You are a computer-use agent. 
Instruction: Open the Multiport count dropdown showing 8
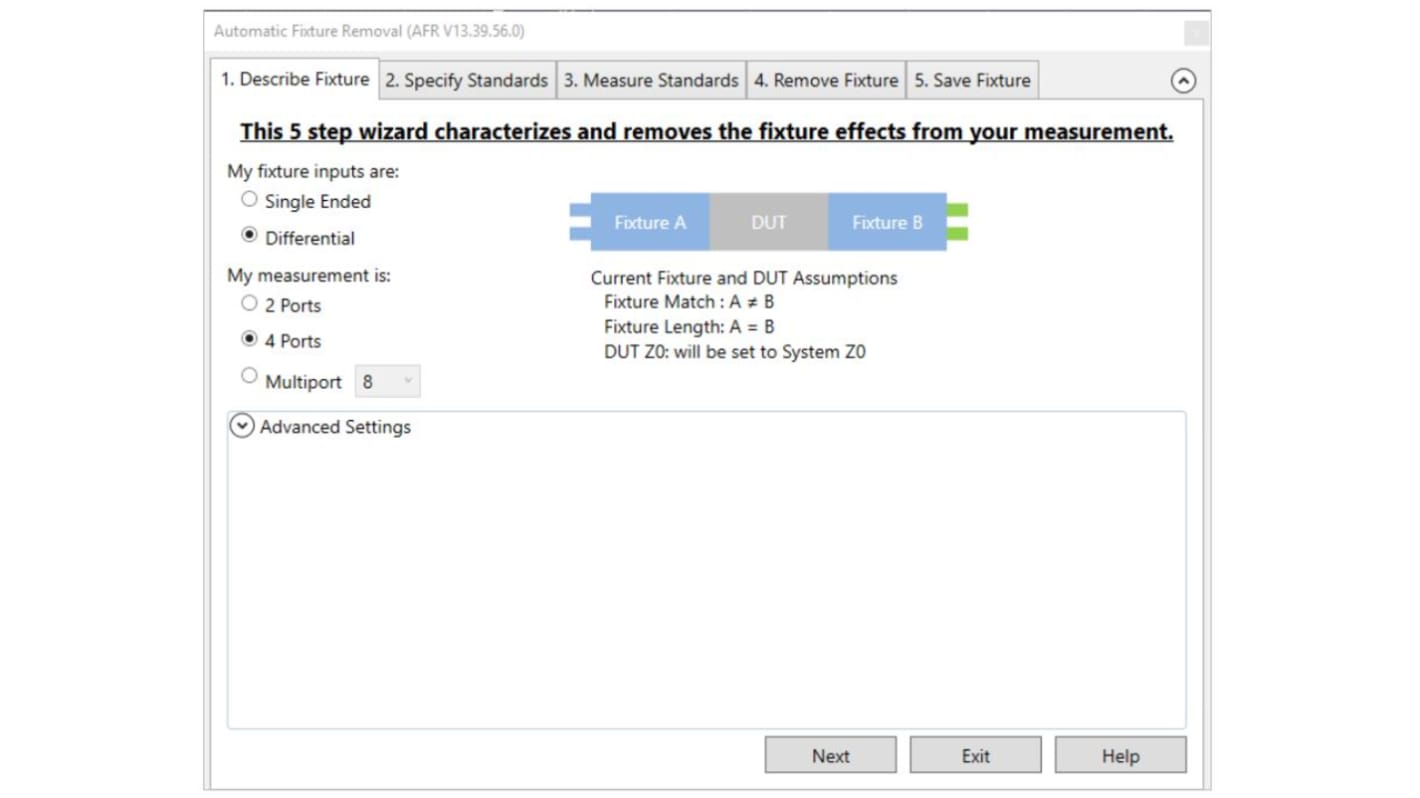pyautogui.click(x=387, y=381)
